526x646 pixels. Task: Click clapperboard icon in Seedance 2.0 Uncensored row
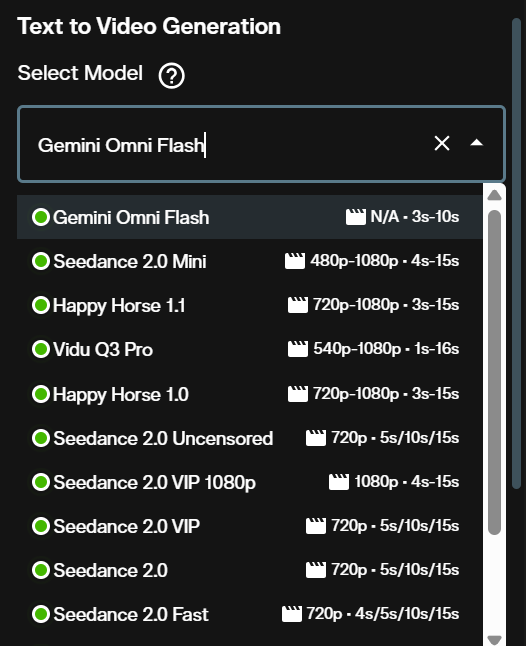(x=316, y=438)
